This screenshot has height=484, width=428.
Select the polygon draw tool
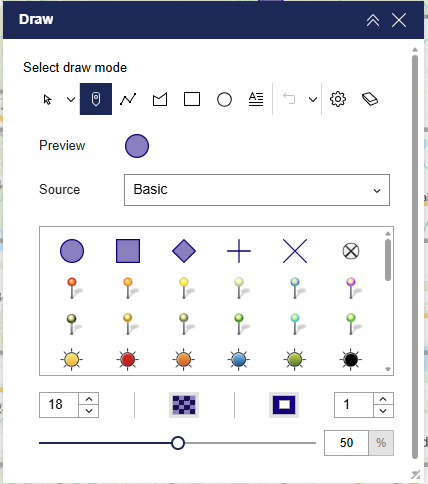click(160, 99)
